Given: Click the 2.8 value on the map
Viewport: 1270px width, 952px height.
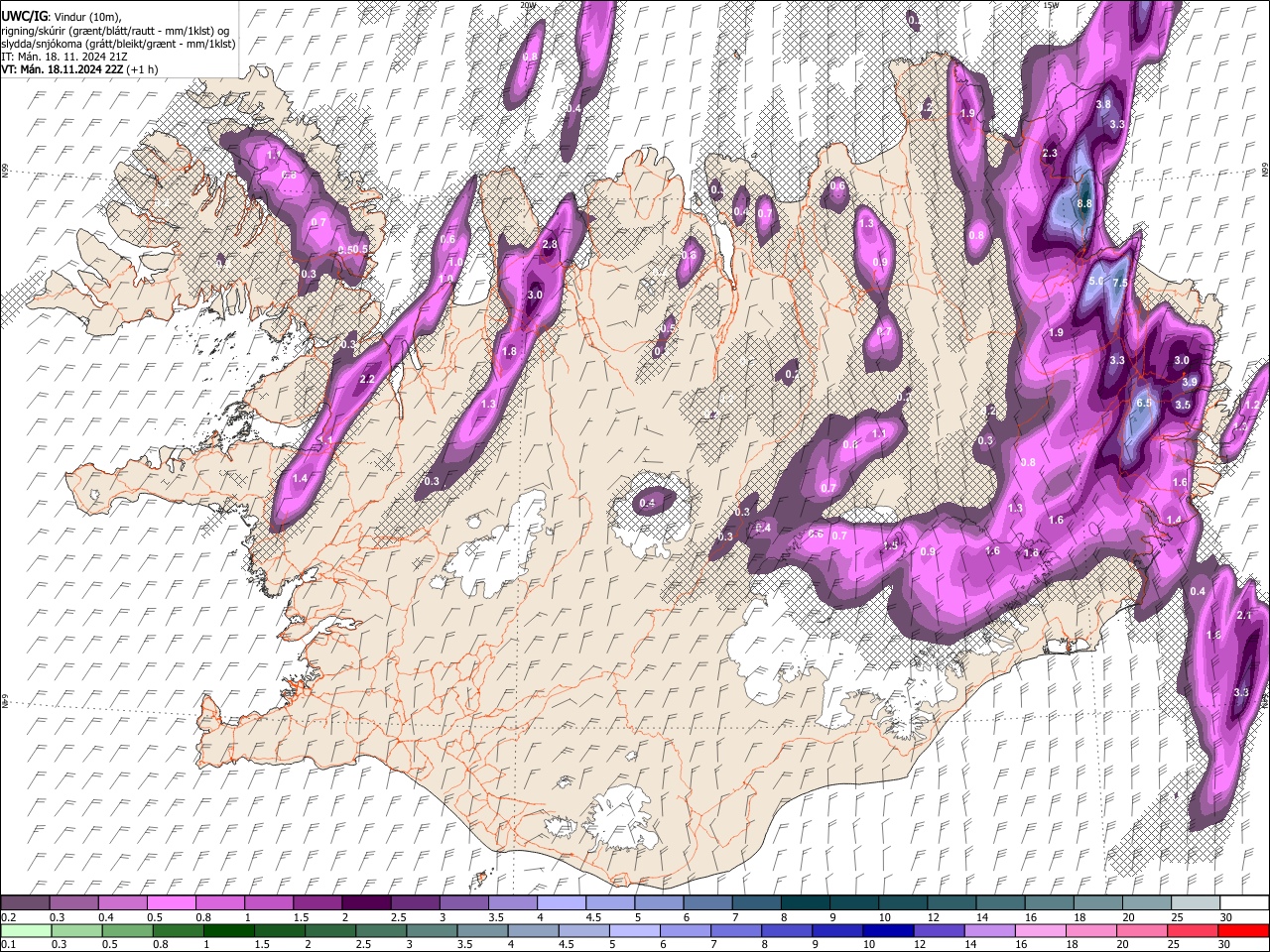Looking at the screenshot, I should tap(550, 244).
